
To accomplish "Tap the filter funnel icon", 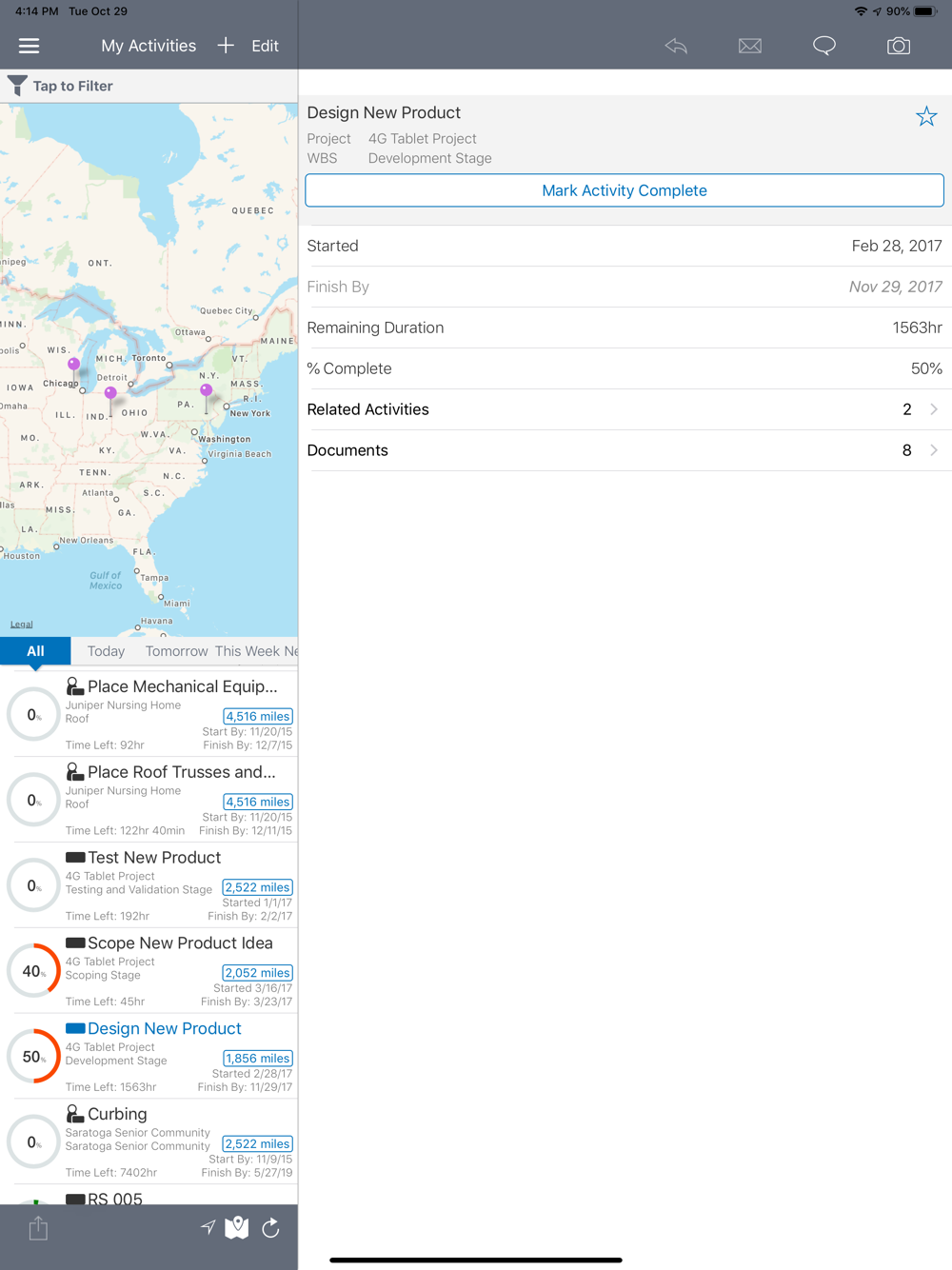I will coord(17,86).
